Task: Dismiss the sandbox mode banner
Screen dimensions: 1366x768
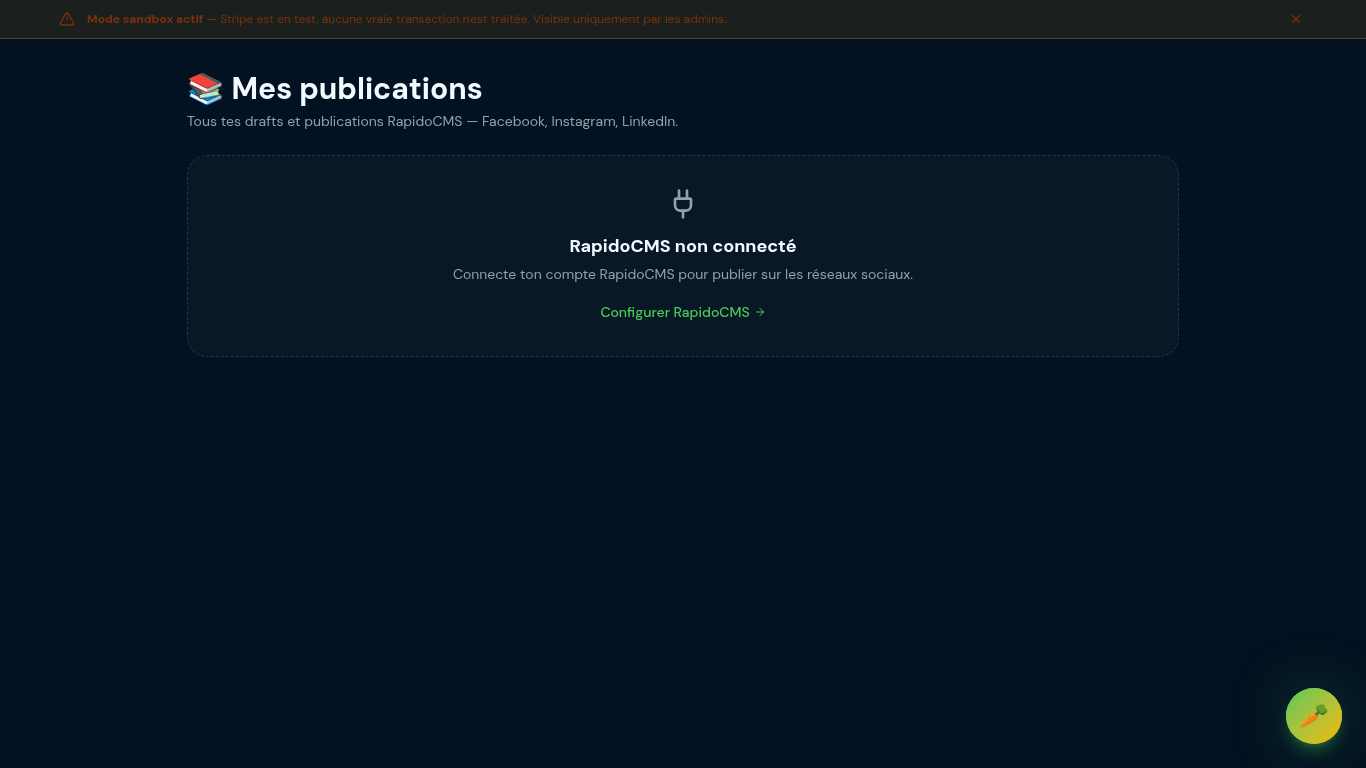Action: pos(1296,19)
